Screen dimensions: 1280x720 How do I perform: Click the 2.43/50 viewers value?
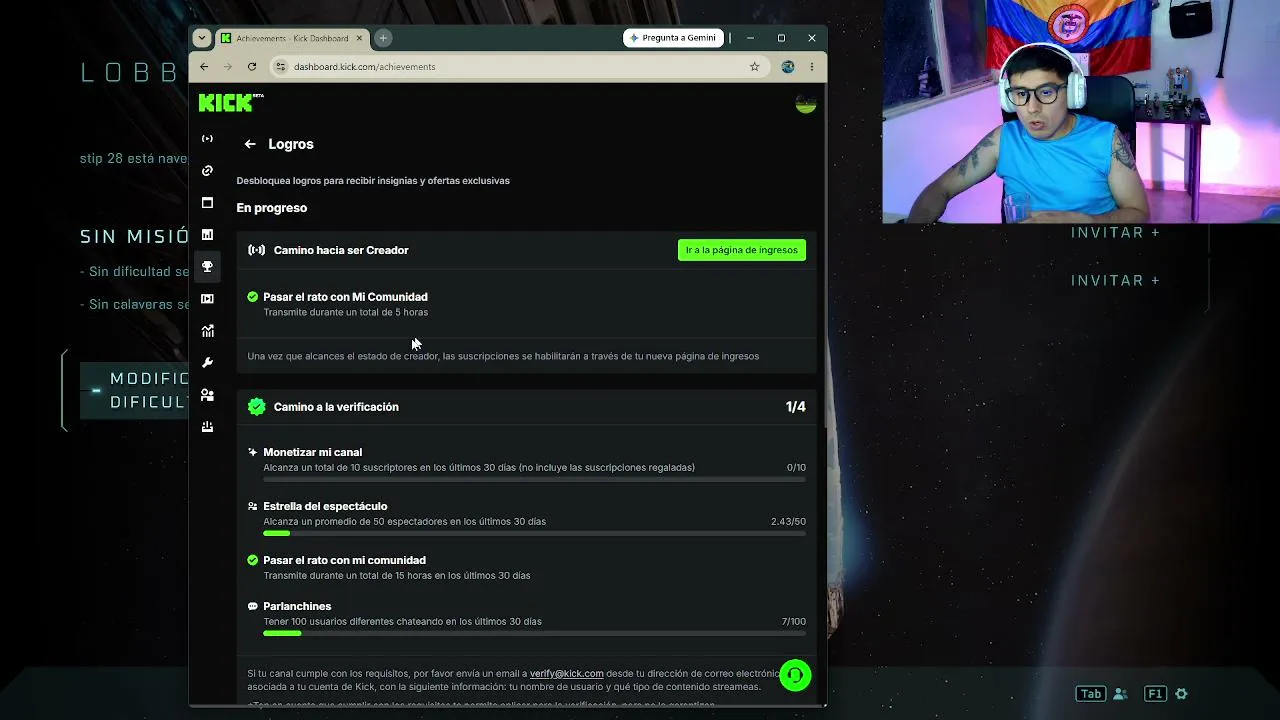click(x=788, y=522)
